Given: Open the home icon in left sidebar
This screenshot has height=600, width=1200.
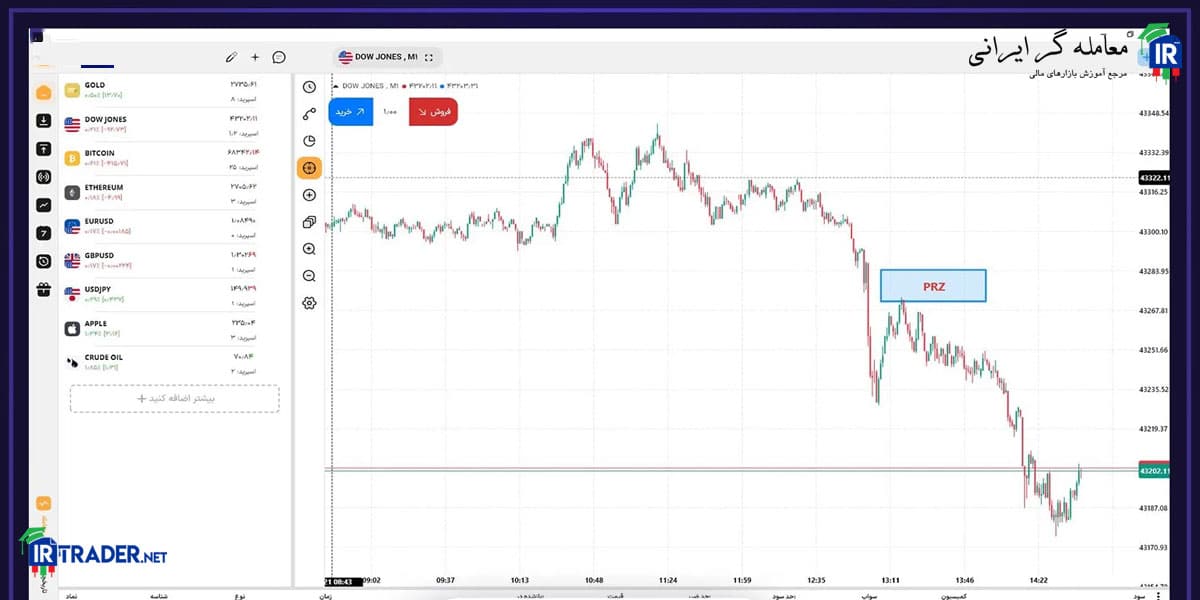Looking at the screenshot, I should pos(44,93).
